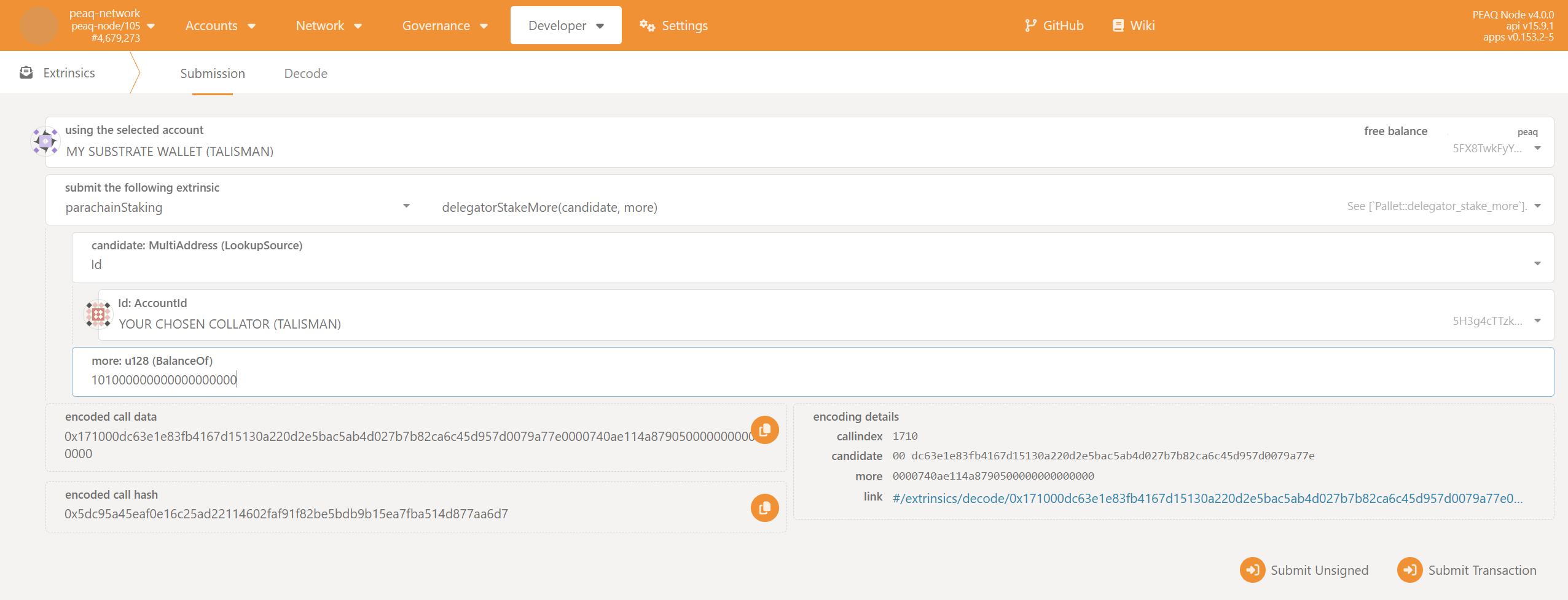Click the YOUR CHOSEN COLLATOR identicon
This screenshot has height=600, width=1568.
point(98,314)
